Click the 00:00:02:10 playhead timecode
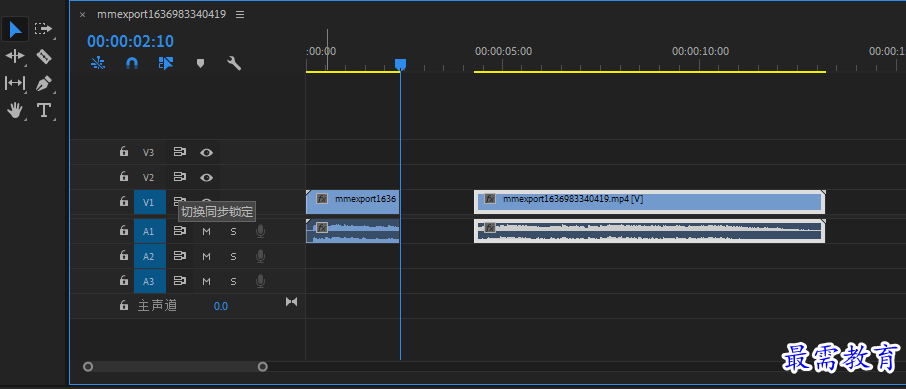This screenshot has height=389, width=906. [131, 41]
